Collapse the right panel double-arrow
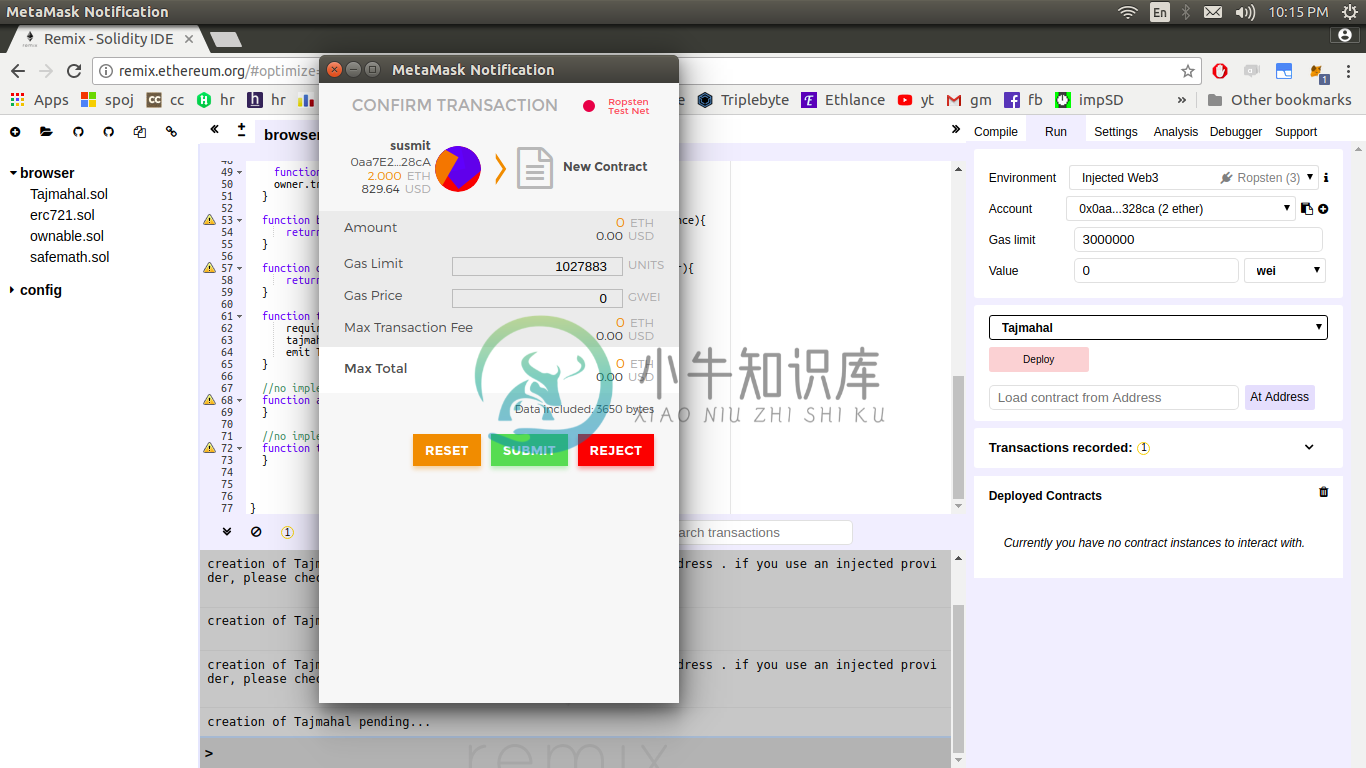 click(955, 130)
